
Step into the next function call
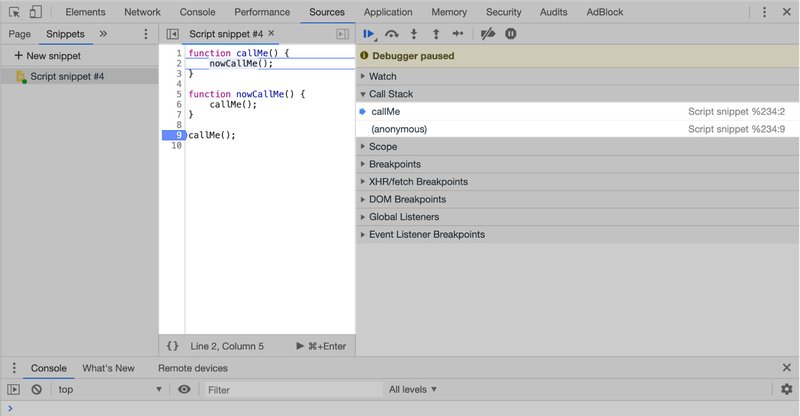[x=414, y=34]
